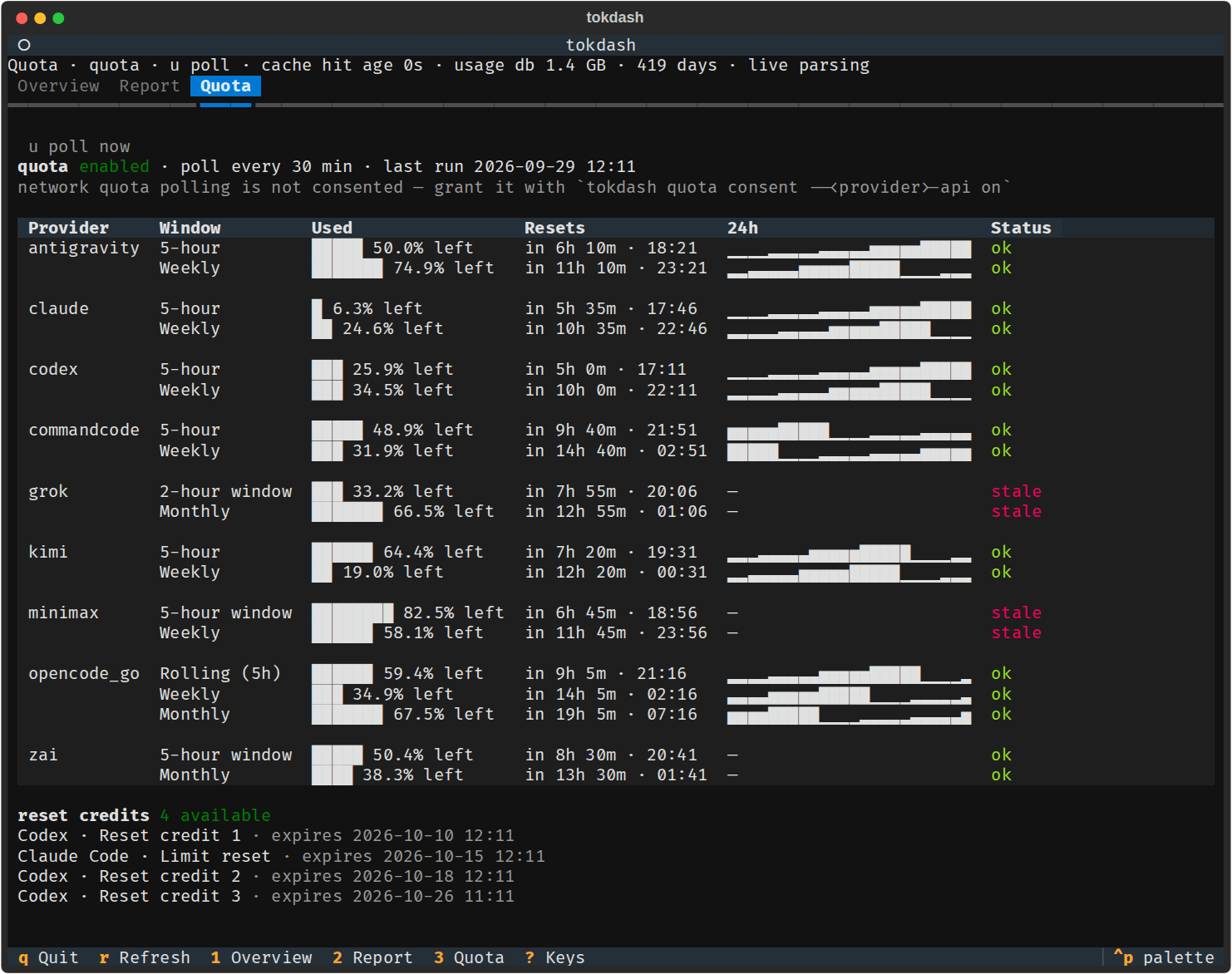Select the opencode_go provider name
1232x974 pixels.
click(x=83, y=673)
